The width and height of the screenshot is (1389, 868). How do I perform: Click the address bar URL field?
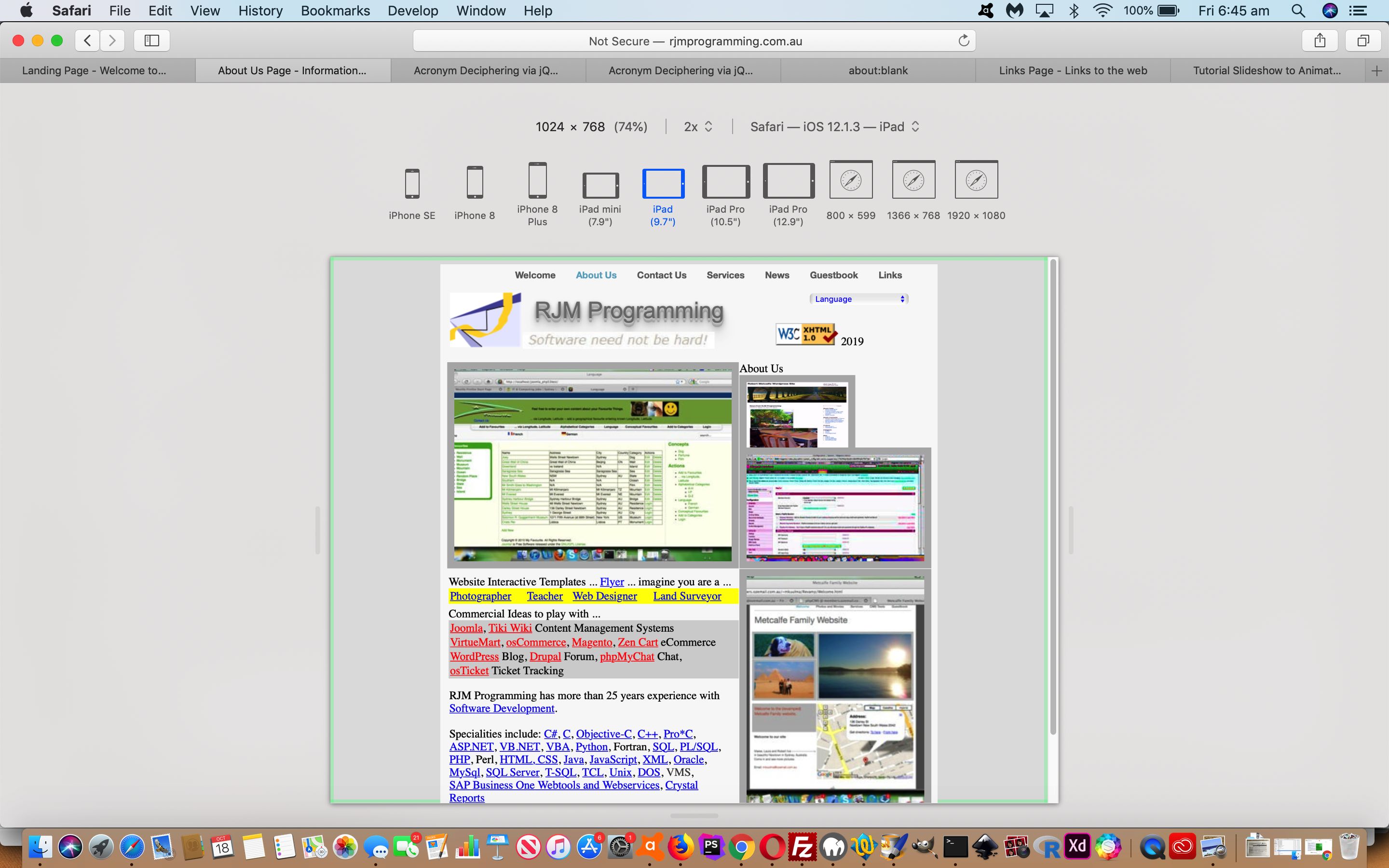tap(694, 41)
